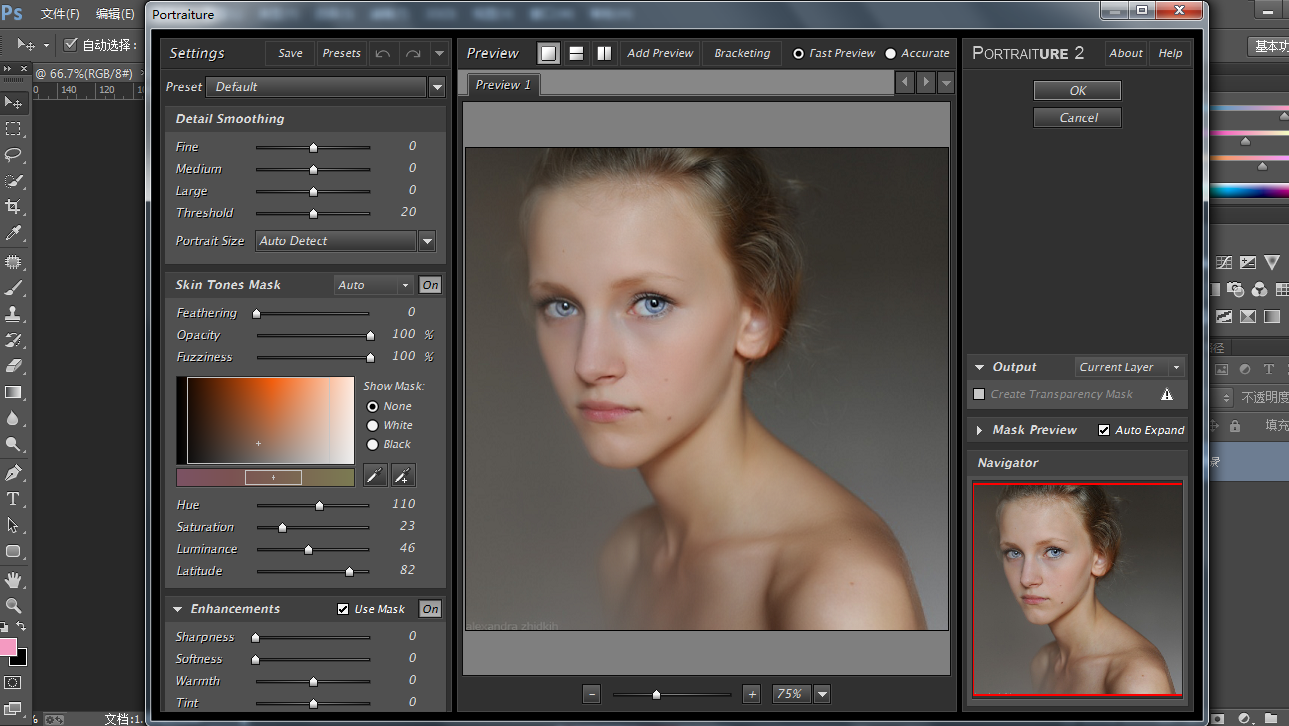Select horizontal split preview layout icon

576,53
